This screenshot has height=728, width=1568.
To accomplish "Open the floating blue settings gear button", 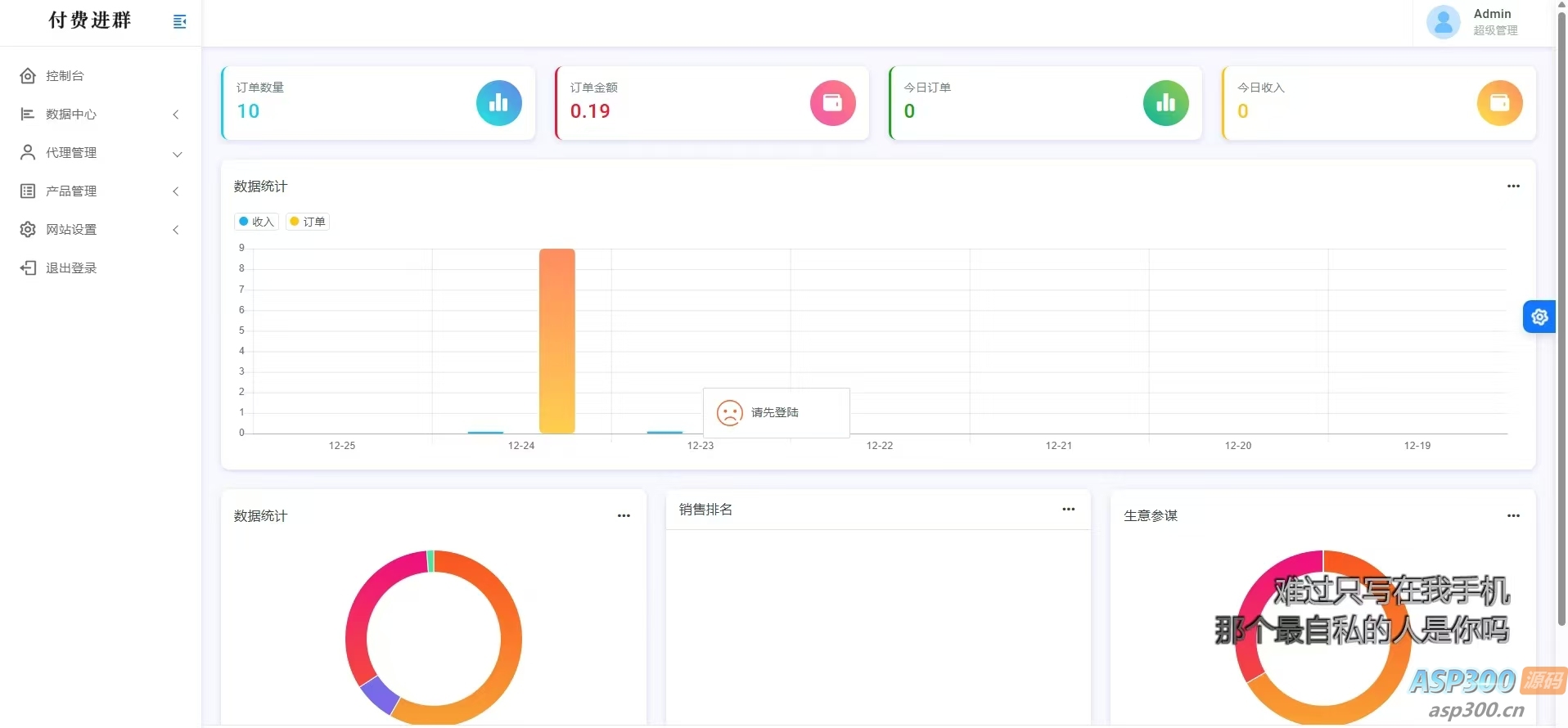I will 1539,317.
